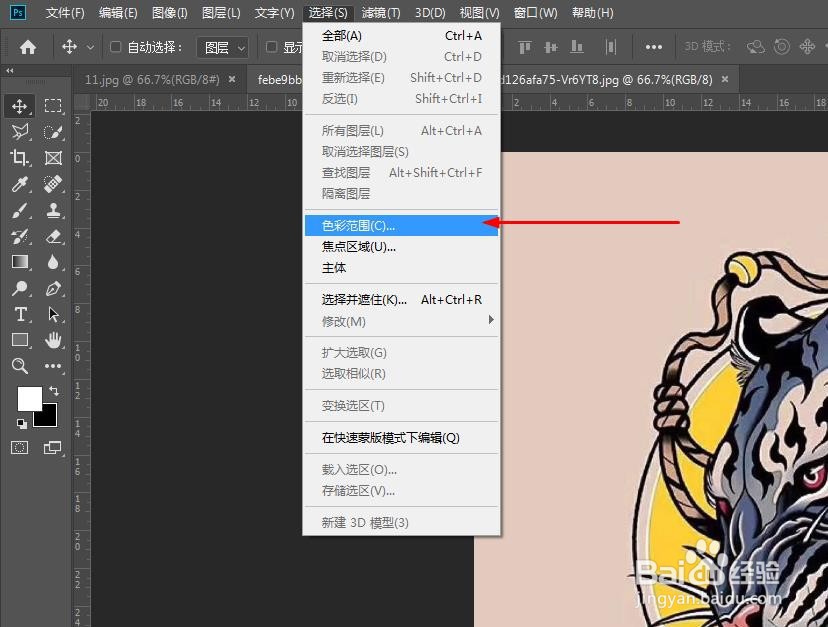Viewport: 828px width, 627px height.
Task: Open the 窗口(W) menu
Action: [535, 12]
